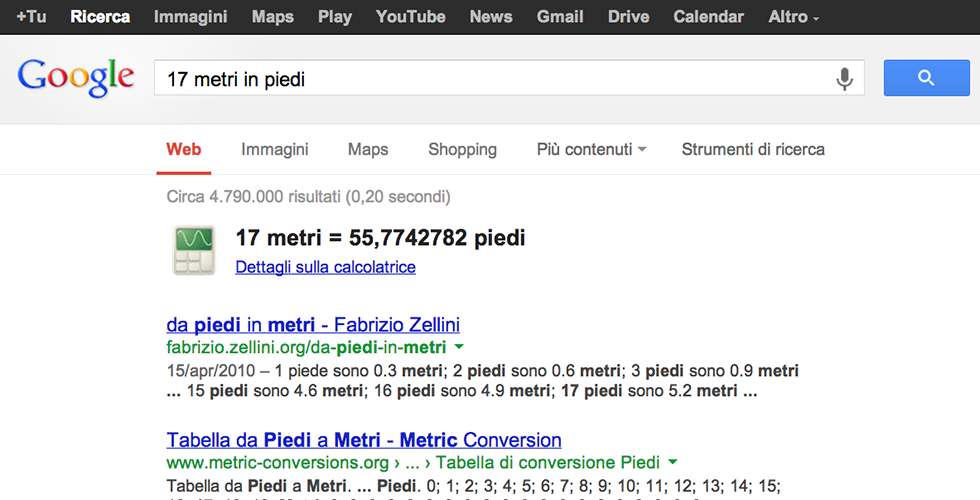This screenshot has height=500, width=980.
Task: Open Gmail from the top navigation bar
Action: 560,17
